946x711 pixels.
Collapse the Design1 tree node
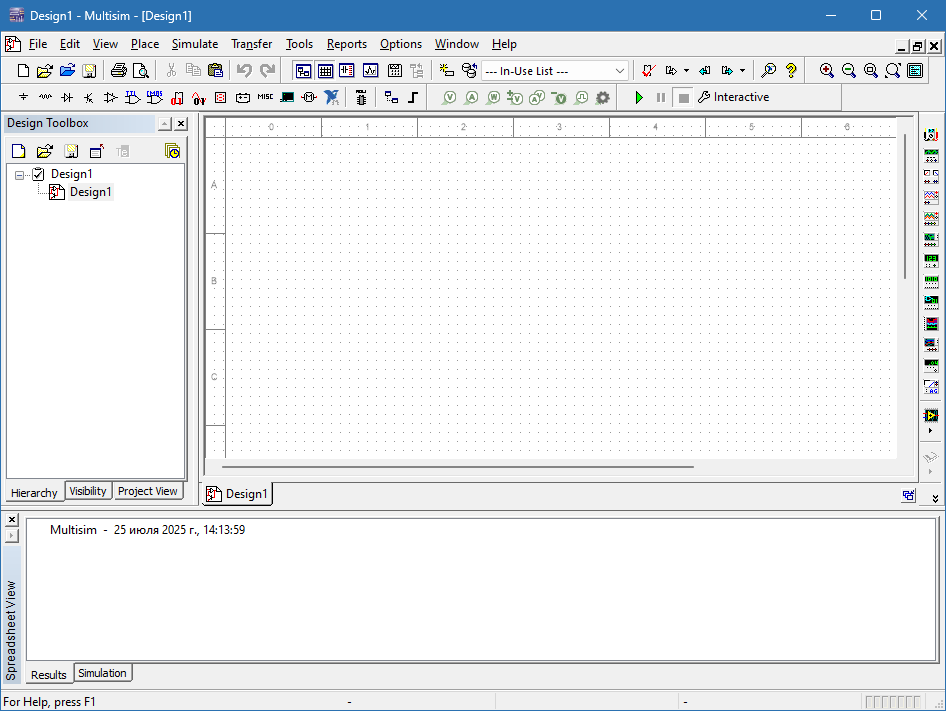tap(19, 175)
